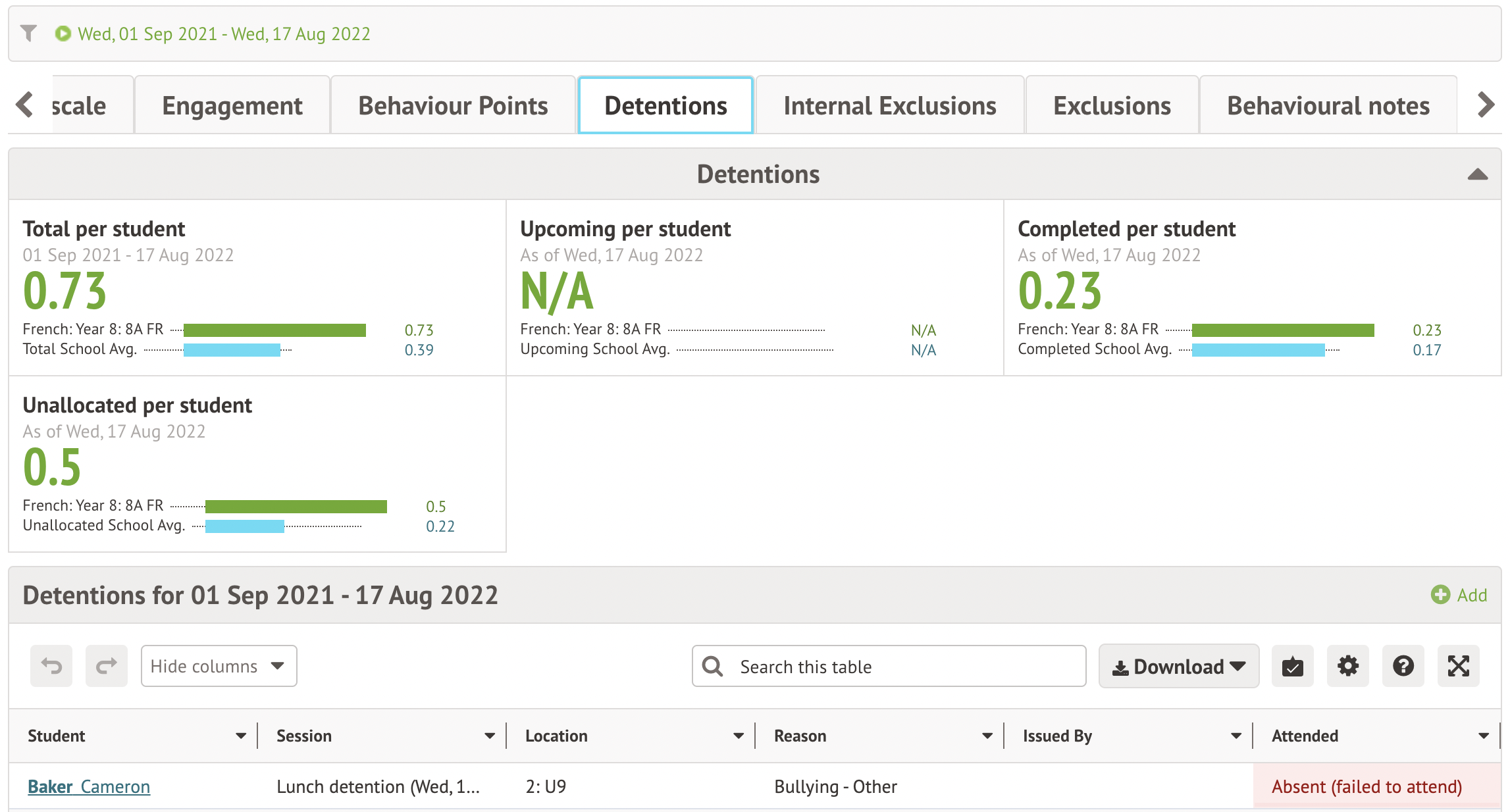Switch to the Internal Exclusions tab
Screen dimensions: 1510x812
889,106
